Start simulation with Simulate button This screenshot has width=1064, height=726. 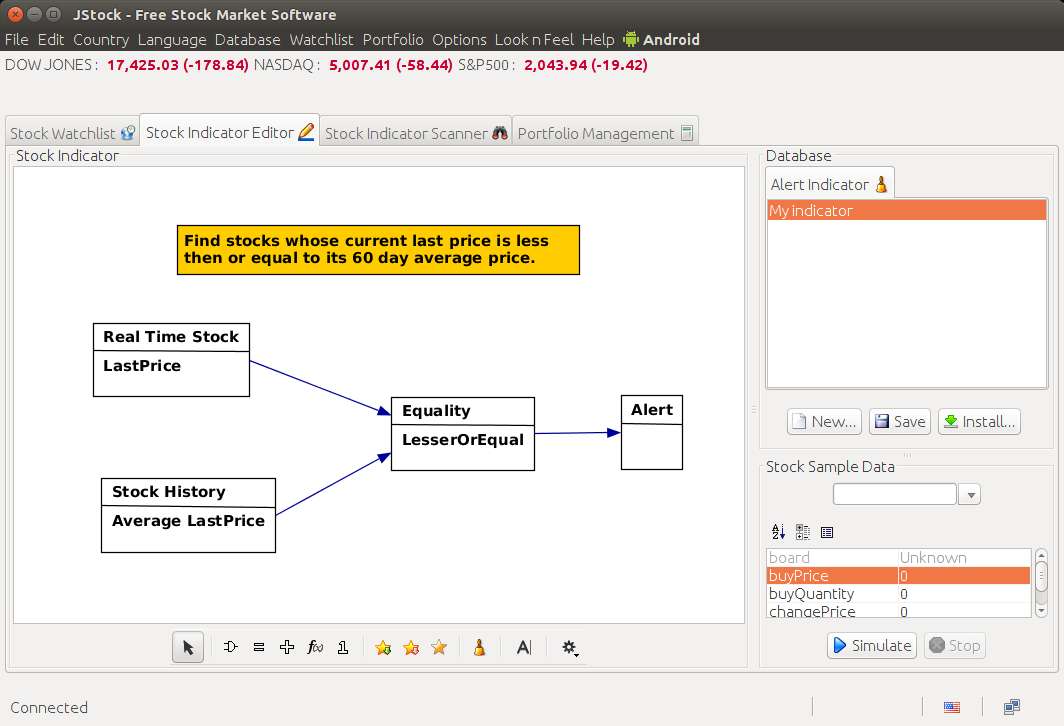872,645
